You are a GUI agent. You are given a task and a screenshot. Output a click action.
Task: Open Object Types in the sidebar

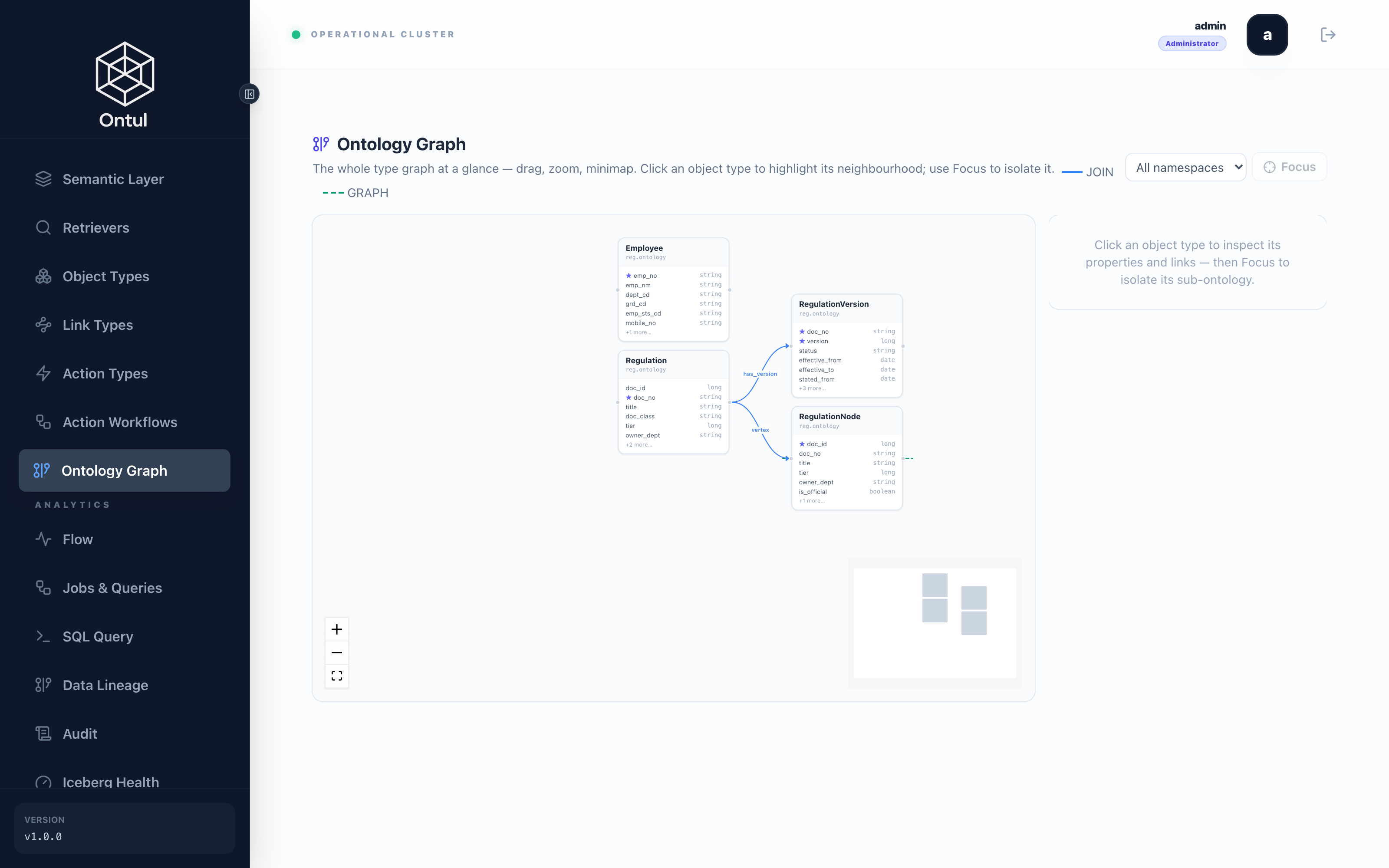(125, 276)
